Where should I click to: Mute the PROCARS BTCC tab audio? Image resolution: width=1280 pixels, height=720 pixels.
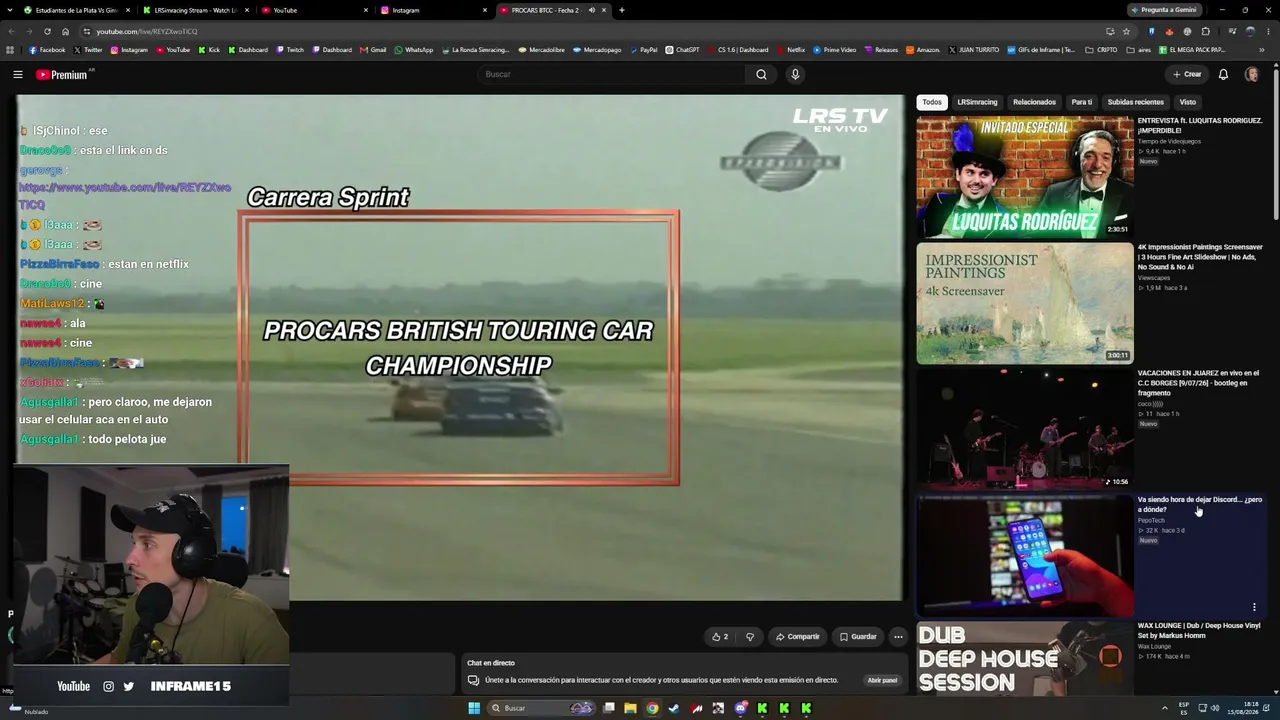click(592, 10)
